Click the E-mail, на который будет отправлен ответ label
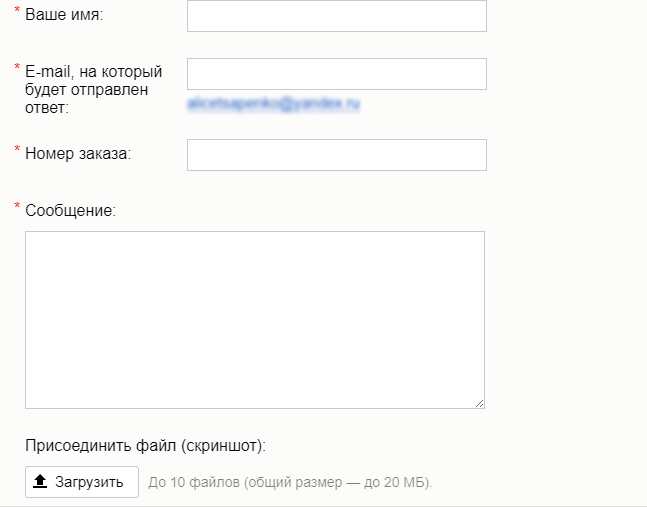Viewport: 647px width, 507px height. [94, 90]
